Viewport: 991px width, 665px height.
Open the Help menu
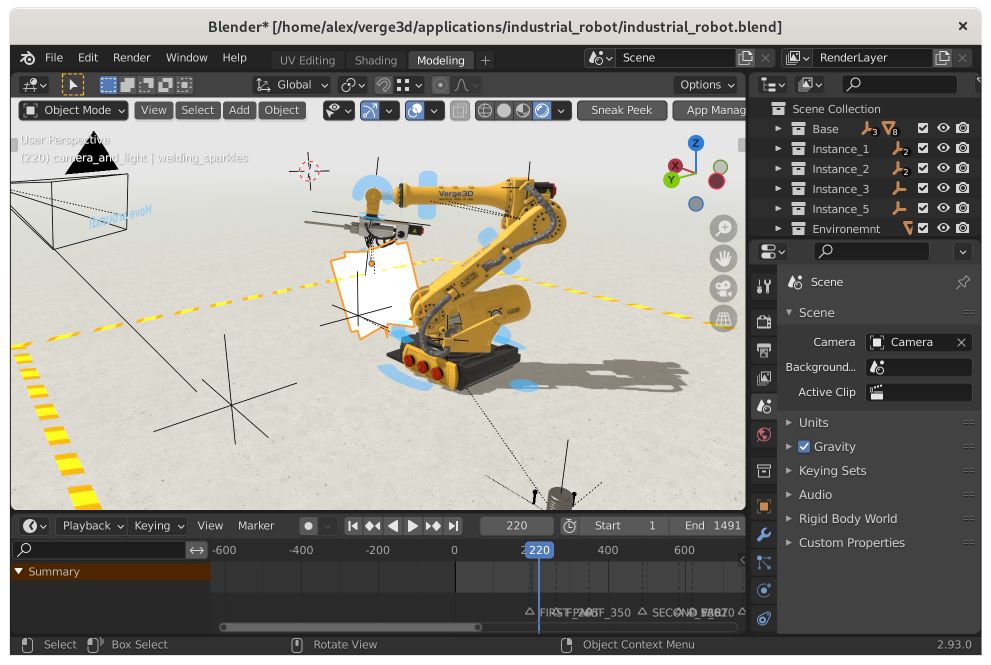[234, 58]
